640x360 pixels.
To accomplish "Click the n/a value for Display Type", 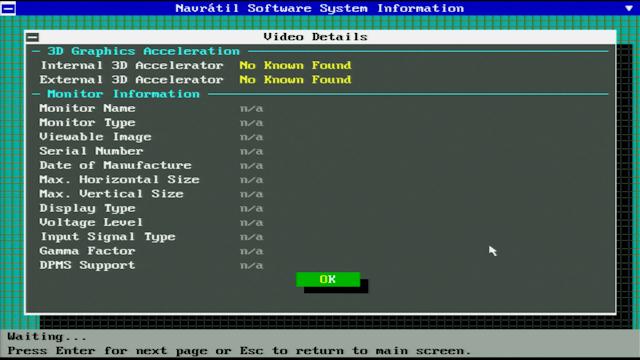I will pyautogui.click(x=251, y=209).
